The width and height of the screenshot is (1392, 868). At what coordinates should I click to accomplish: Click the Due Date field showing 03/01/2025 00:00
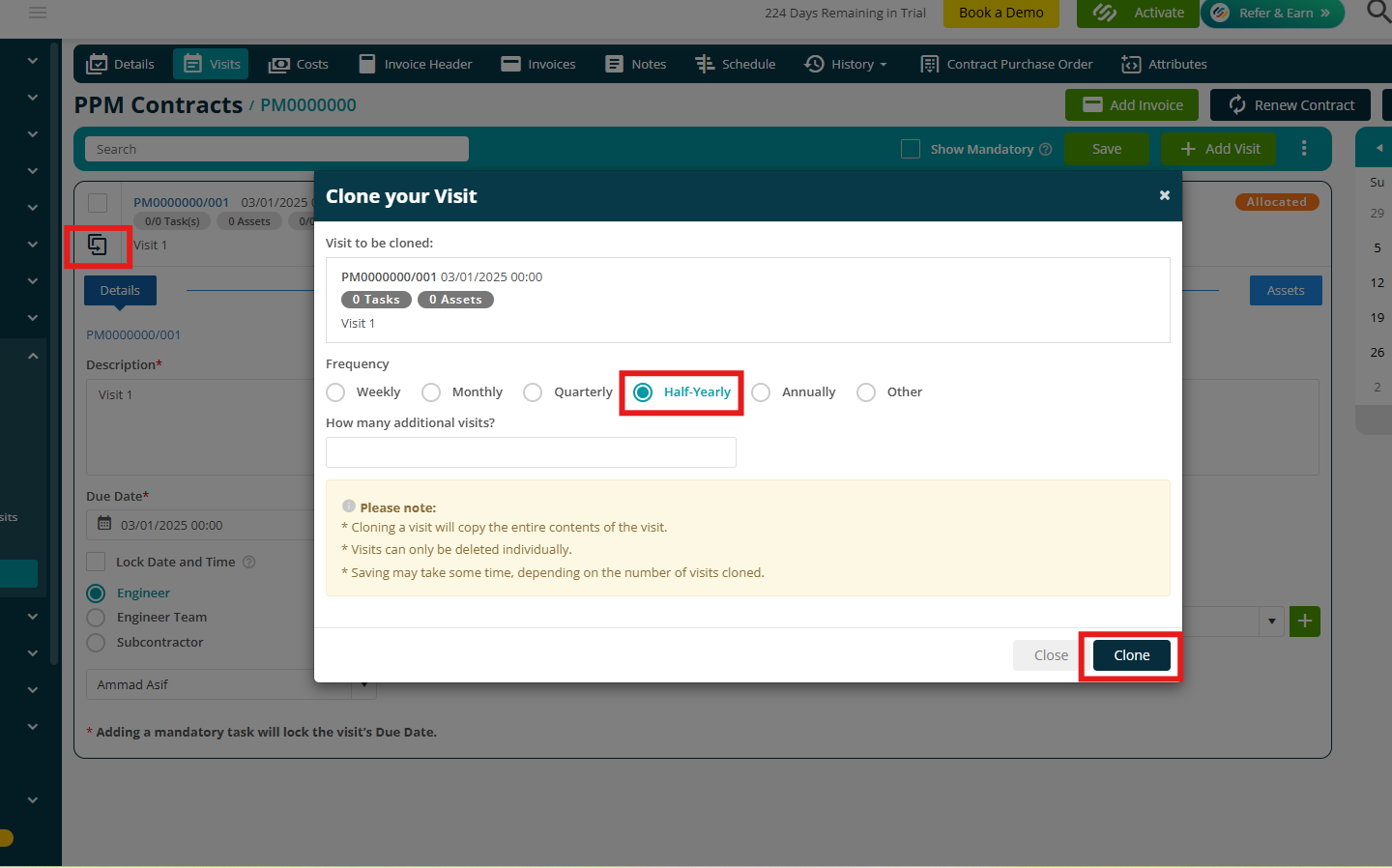[201, 525]
